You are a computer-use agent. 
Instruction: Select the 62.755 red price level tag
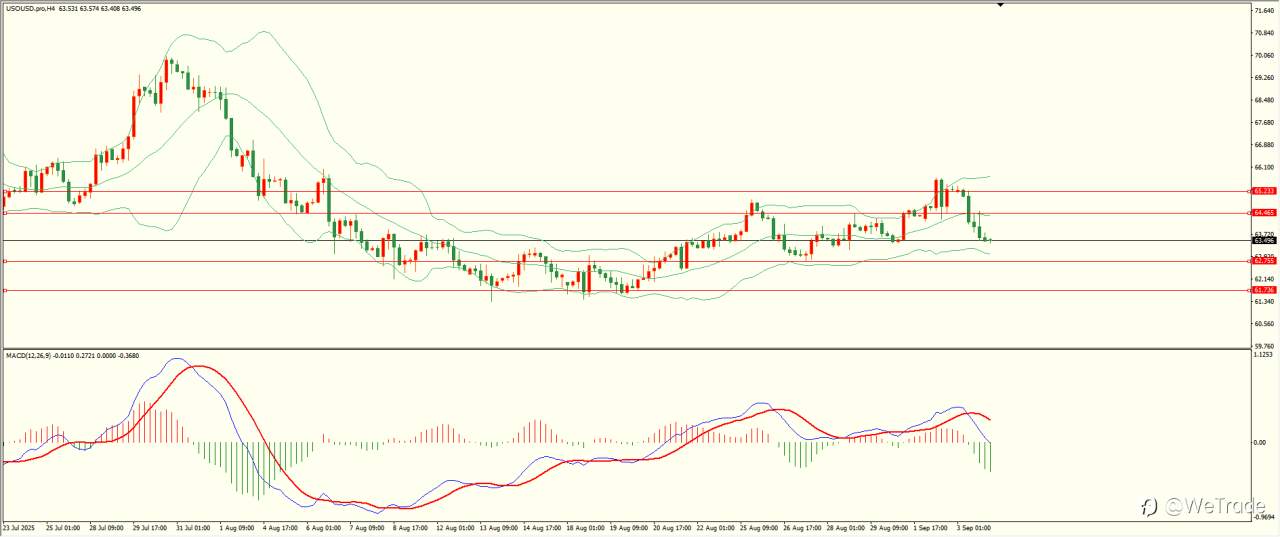(x=1264, y=261)
